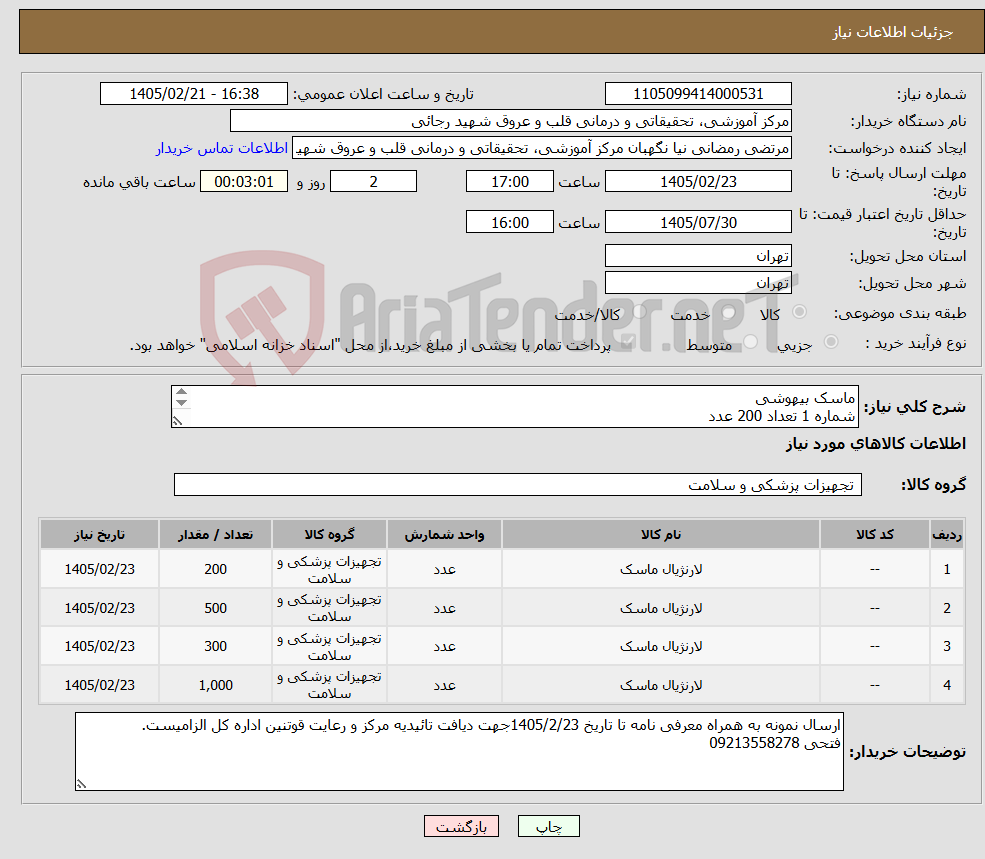Click quantity 500 in row 2
This screenshot has height=859, width=985.
click(215, 608)
